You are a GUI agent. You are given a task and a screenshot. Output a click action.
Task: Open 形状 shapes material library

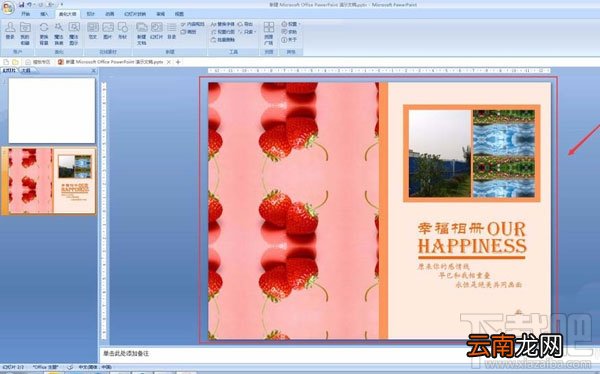(x=122, y=31)
